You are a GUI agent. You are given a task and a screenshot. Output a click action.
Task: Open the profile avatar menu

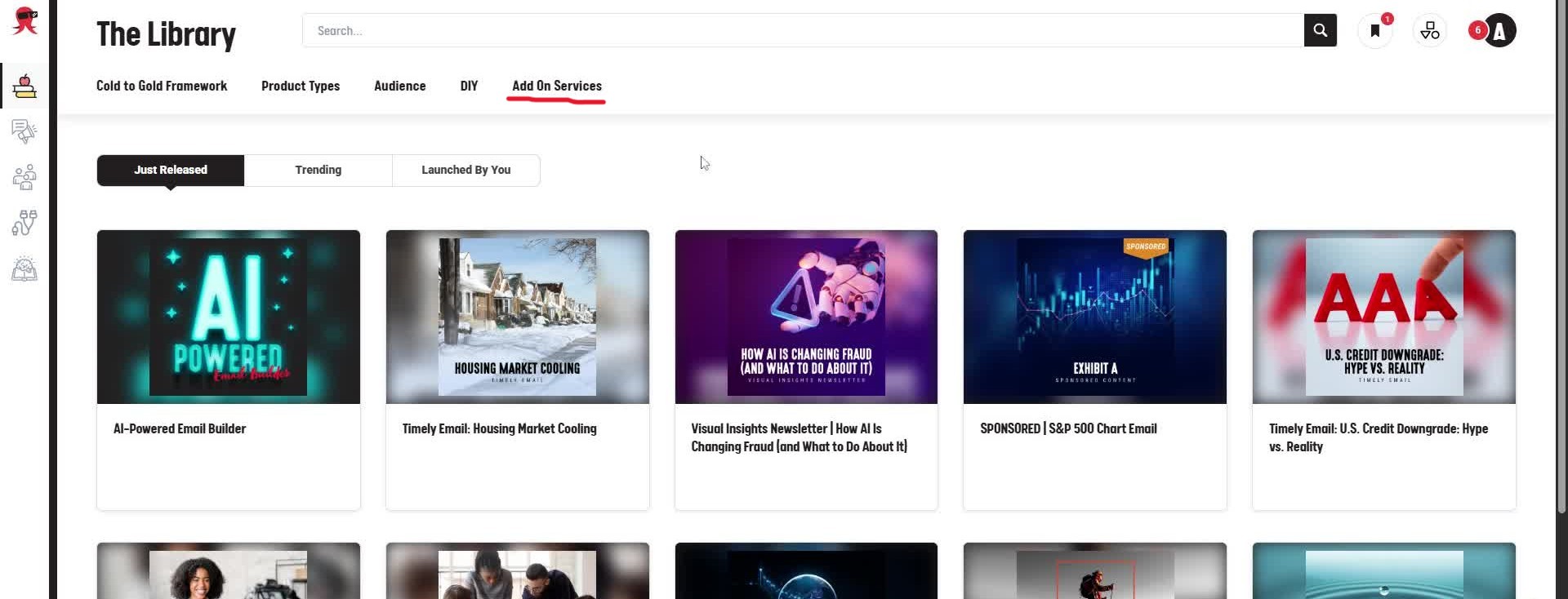point(1500,31)
